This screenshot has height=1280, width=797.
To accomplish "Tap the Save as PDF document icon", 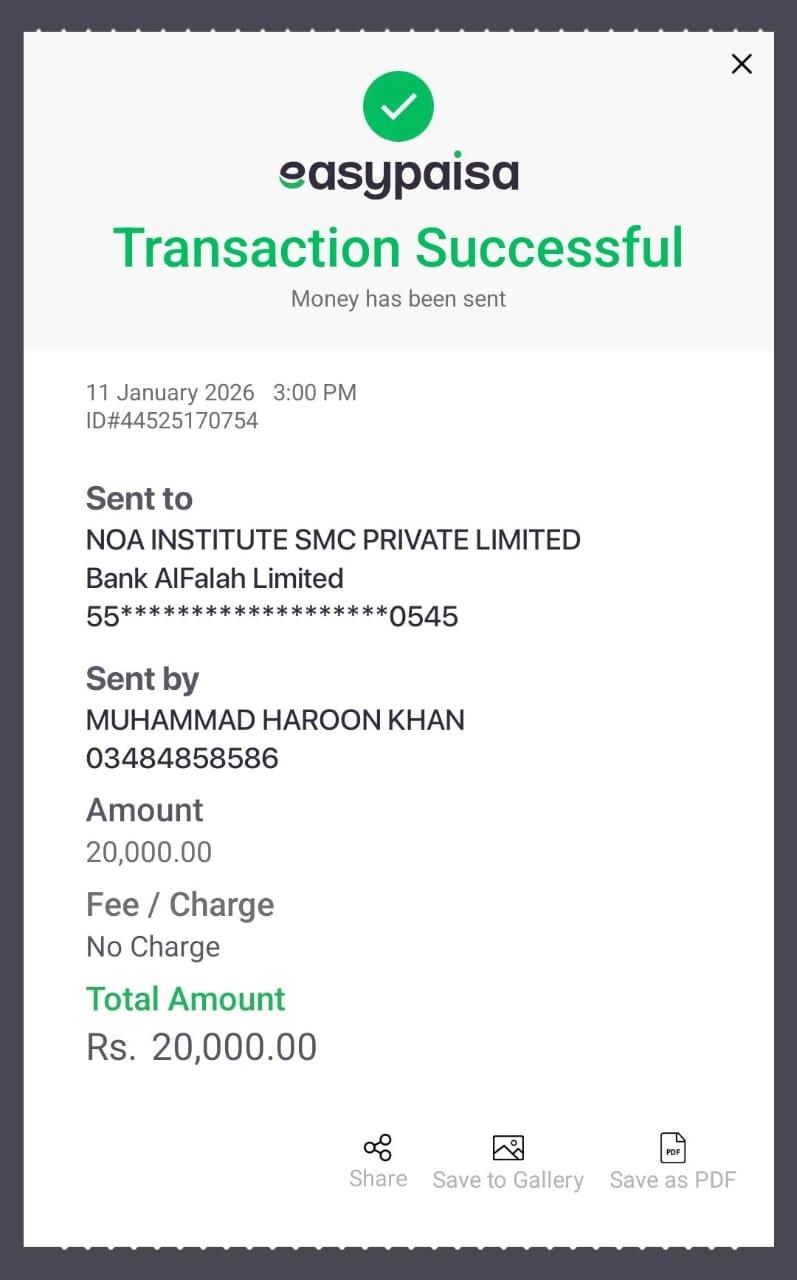I will coord(673,1148).
